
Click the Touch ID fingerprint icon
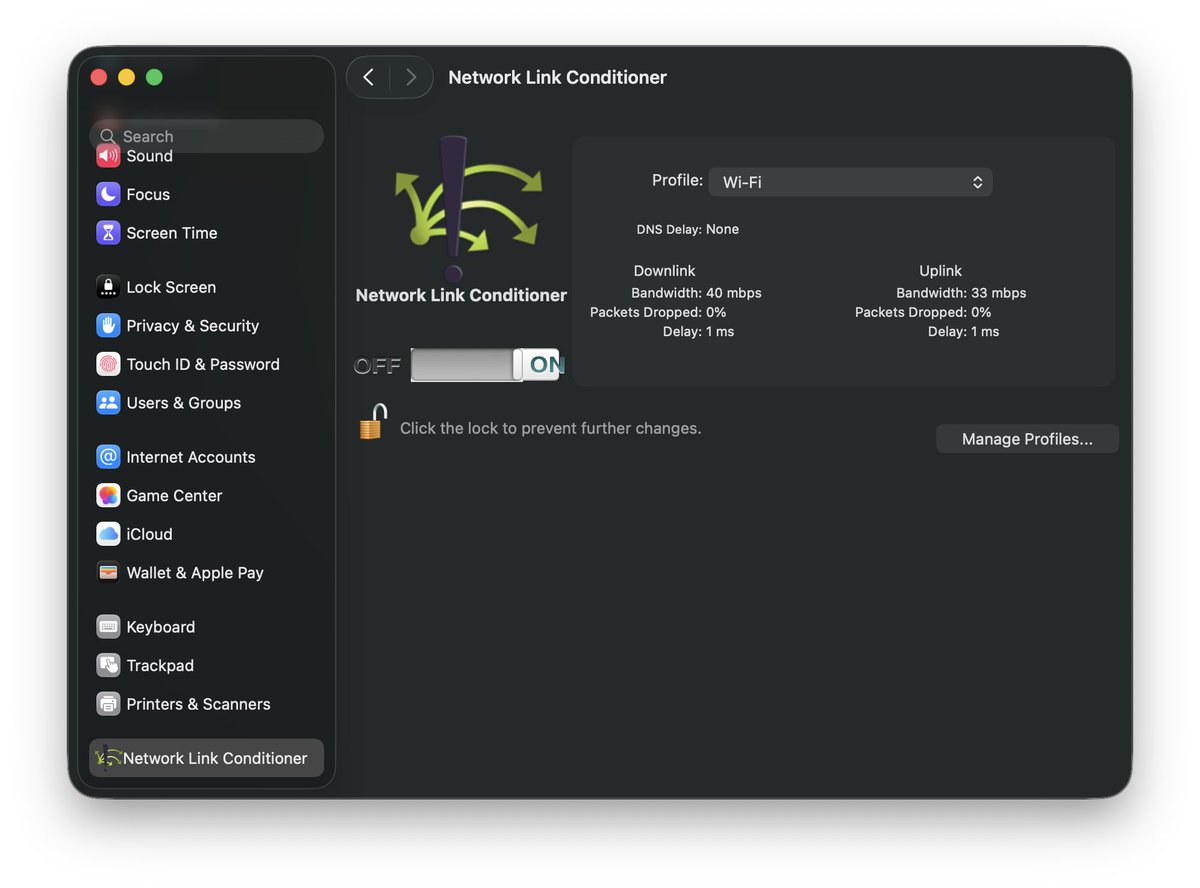[x=108, y=364]
